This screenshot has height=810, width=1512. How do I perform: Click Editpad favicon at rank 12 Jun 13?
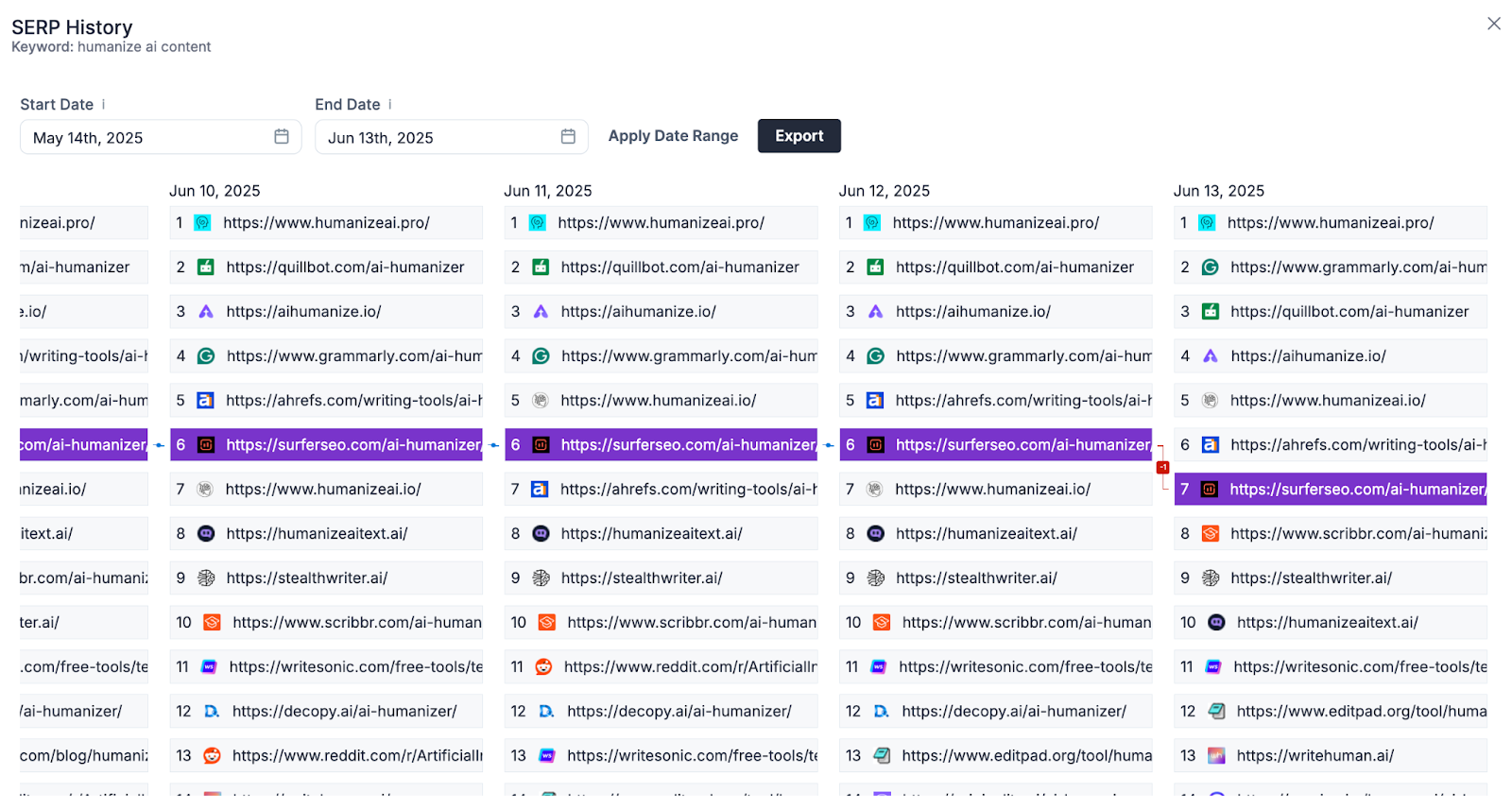click(1217, 712)
